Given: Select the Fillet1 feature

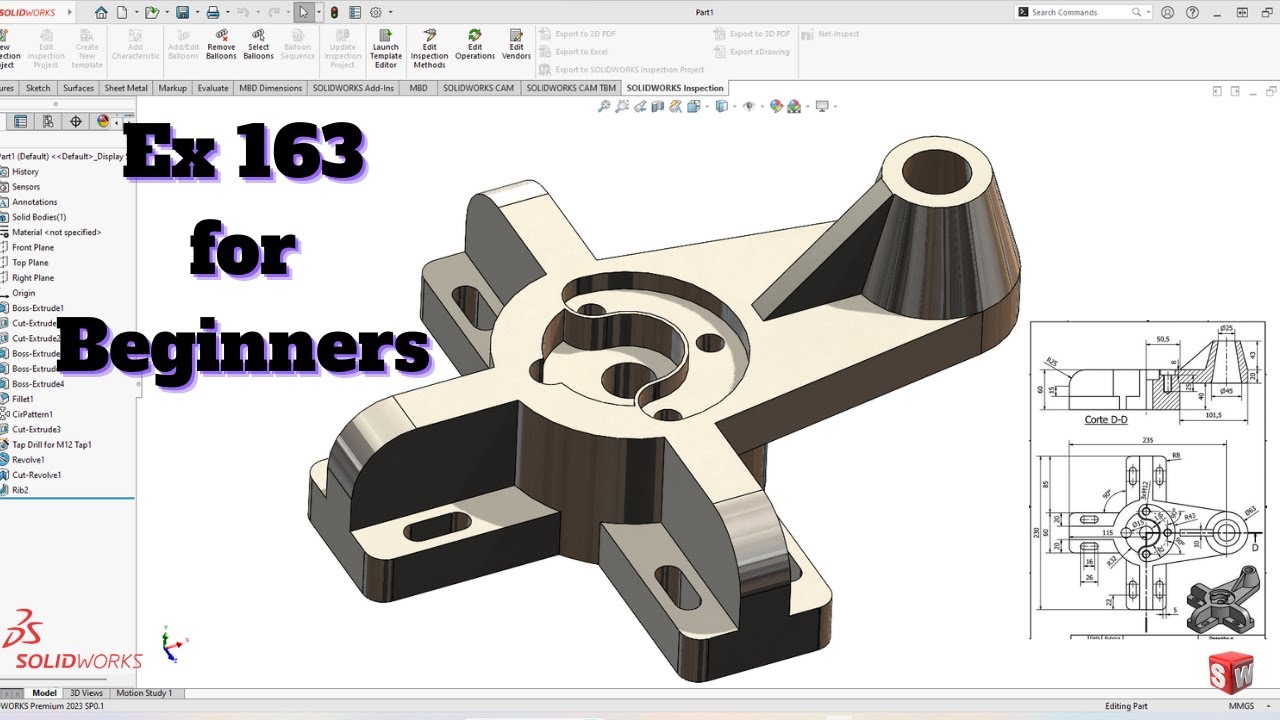Looking at the screenshot, I should point(22,399).
